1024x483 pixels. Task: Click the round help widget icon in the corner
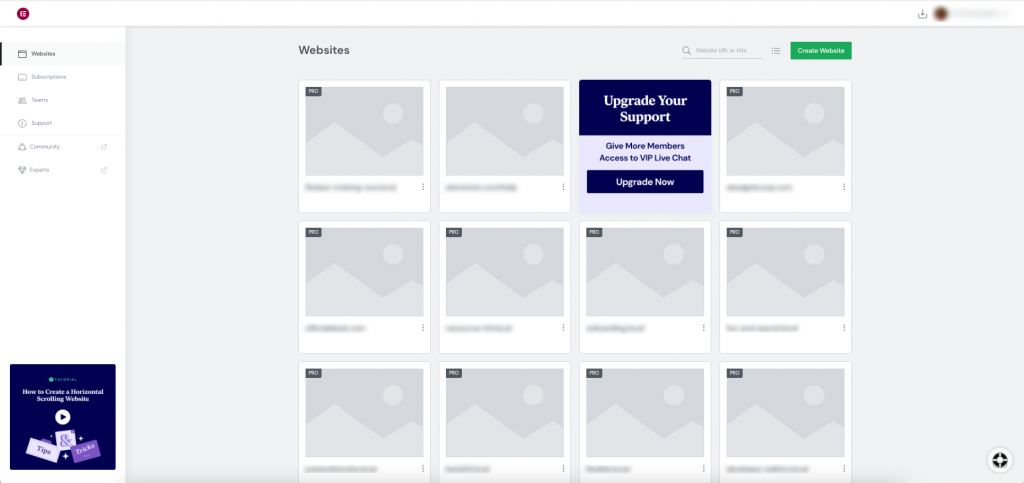tap(998, 459)
